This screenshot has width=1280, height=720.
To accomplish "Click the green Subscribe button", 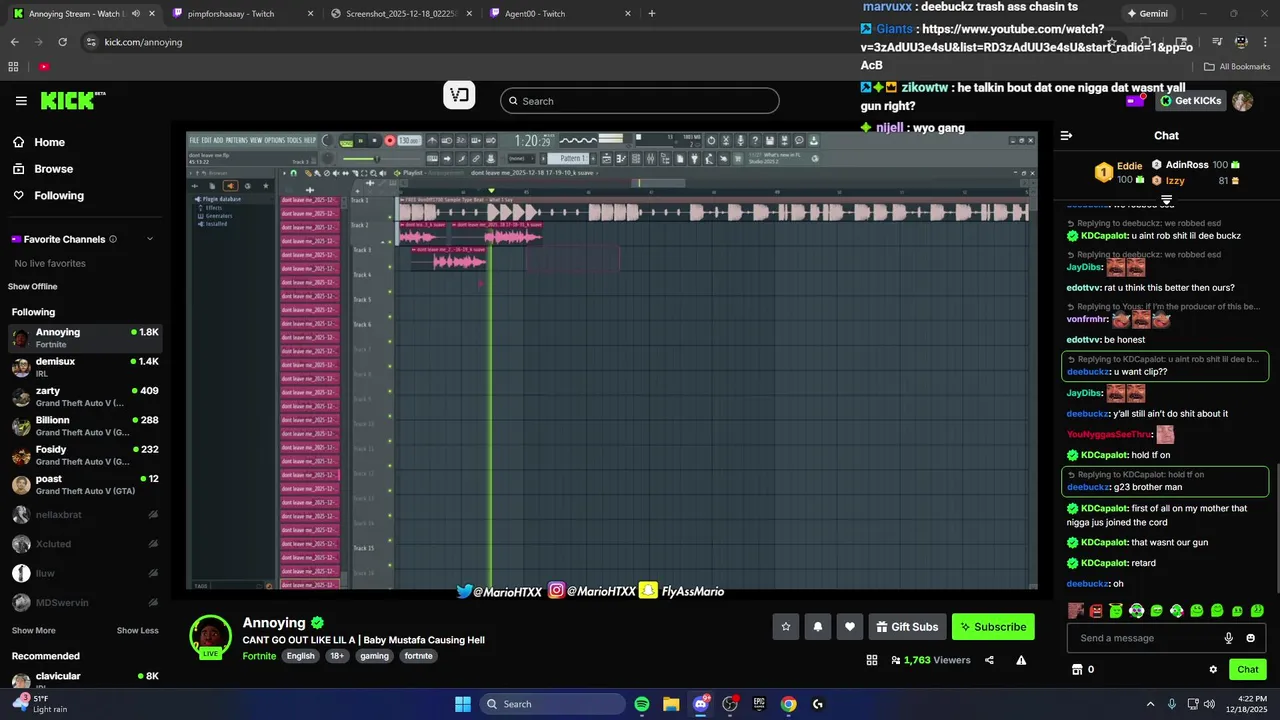I will tap(993, 627).
